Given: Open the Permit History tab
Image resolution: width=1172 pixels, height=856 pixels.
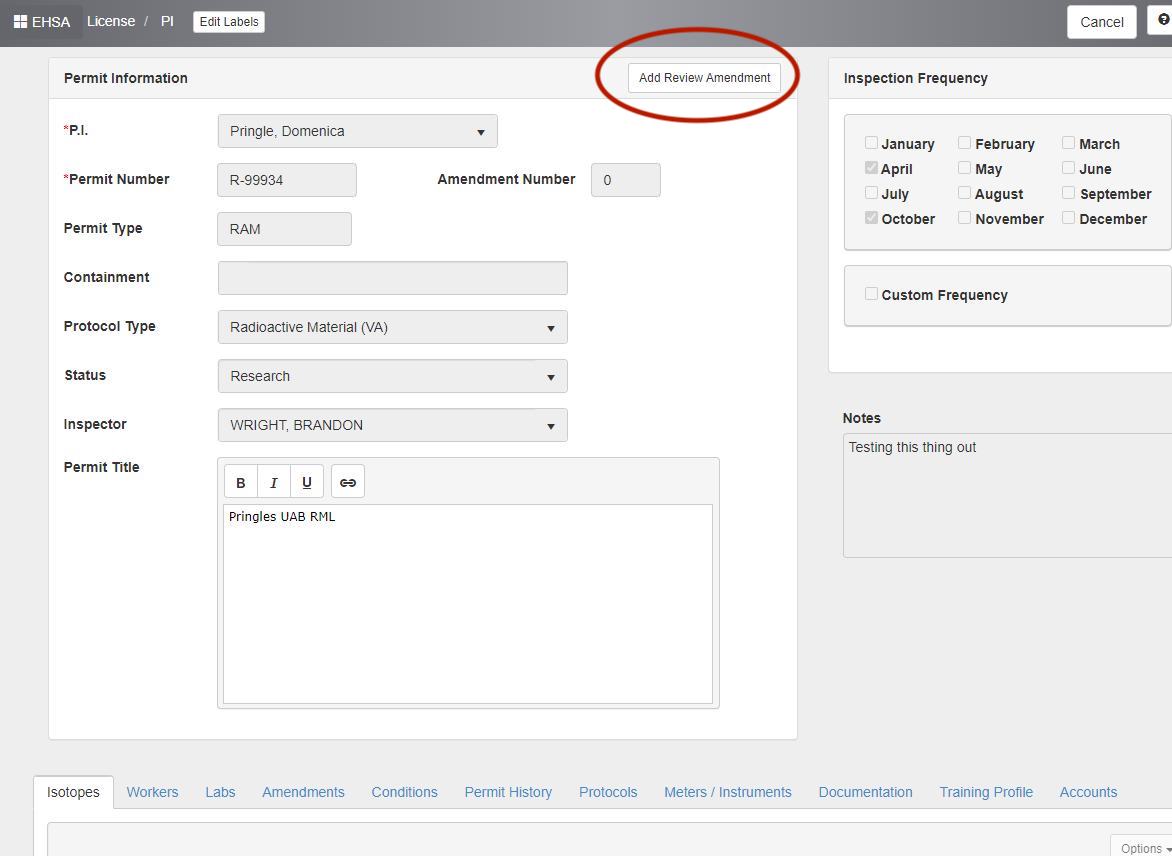Looking at the screenshot, I should click(x=508, y=792).
